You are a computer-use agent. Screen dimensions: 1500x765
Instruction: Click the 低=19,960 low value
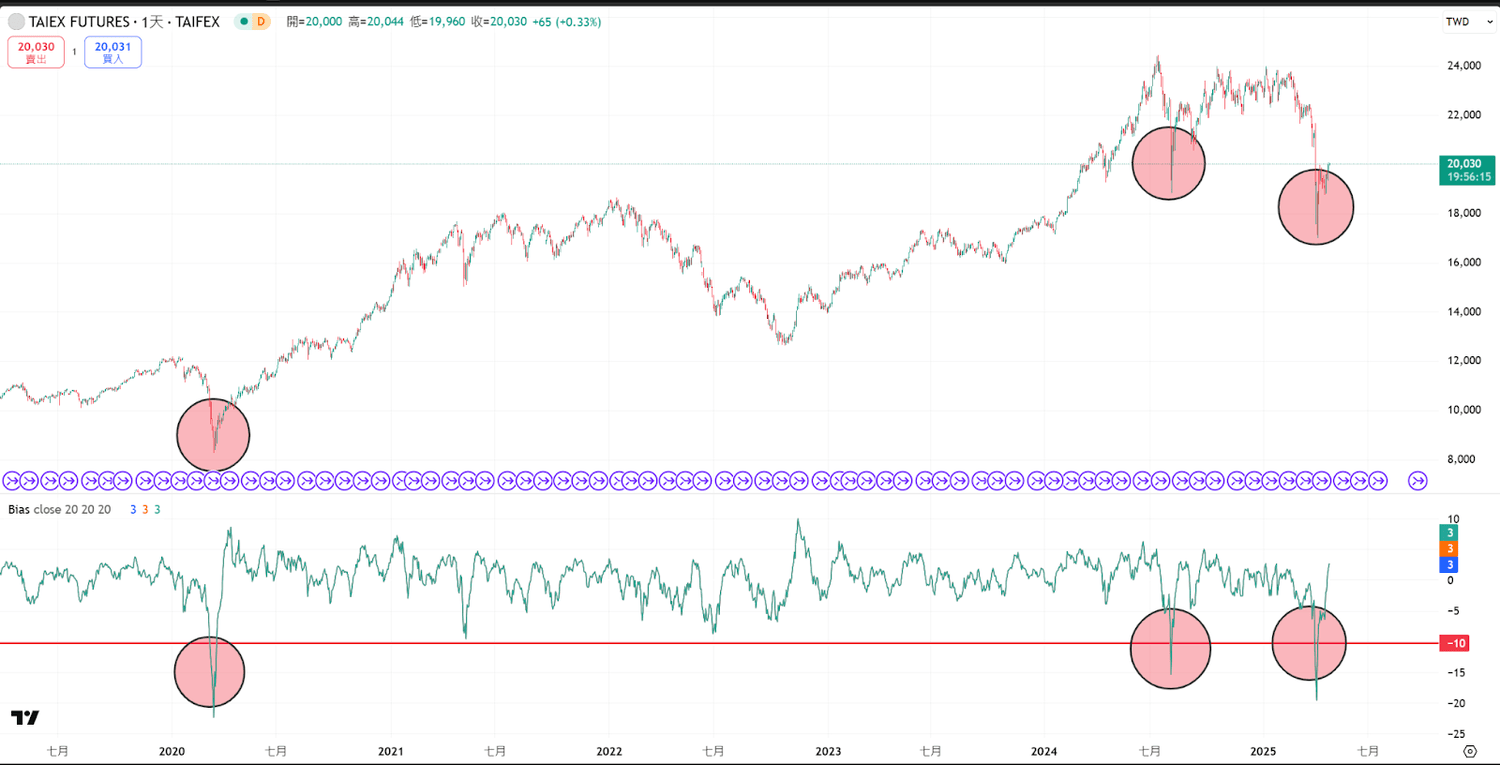tap(436, 21)
